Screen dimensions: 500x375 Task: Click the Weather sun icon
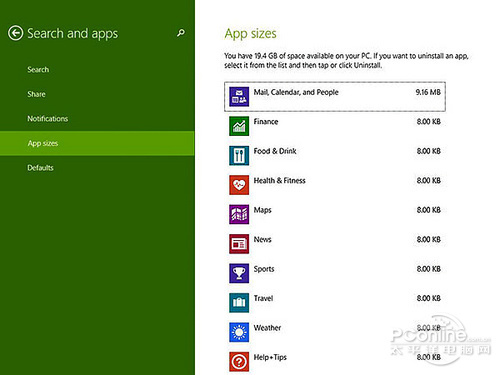coord(239,332)
